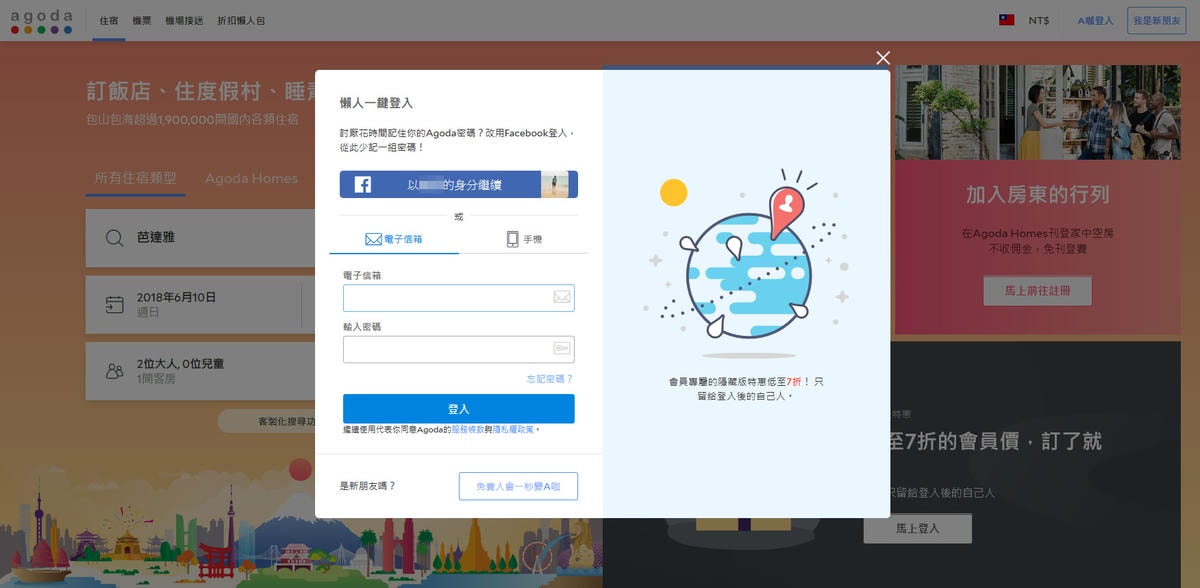Click the 忘記密碼？ link
1200x588 pixels.
(550, 379)
